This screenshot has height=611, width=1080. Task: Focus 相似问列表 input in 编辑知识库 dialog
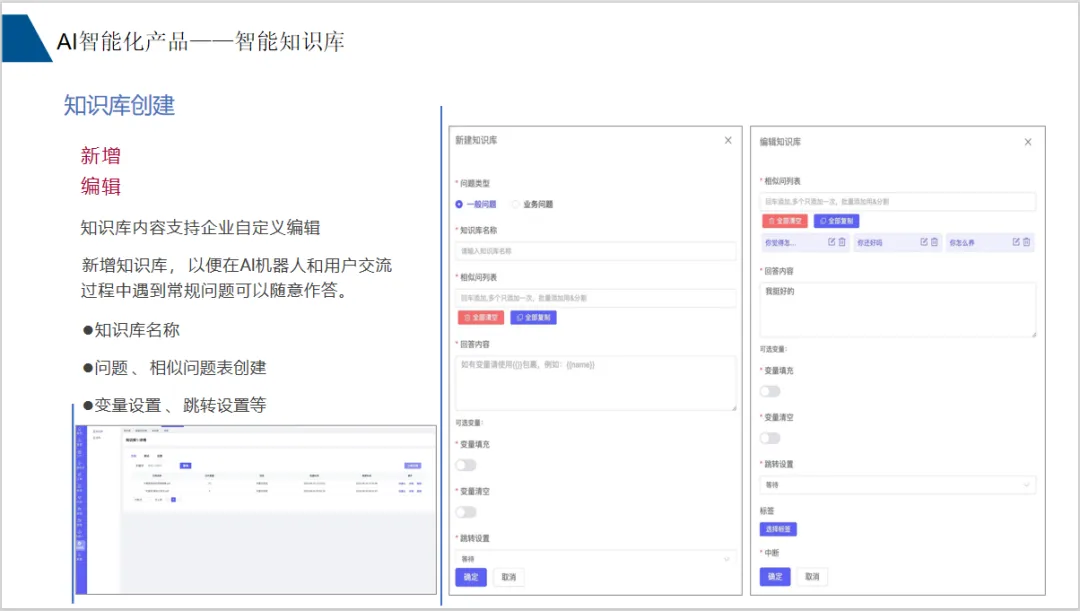pos(897,202)
